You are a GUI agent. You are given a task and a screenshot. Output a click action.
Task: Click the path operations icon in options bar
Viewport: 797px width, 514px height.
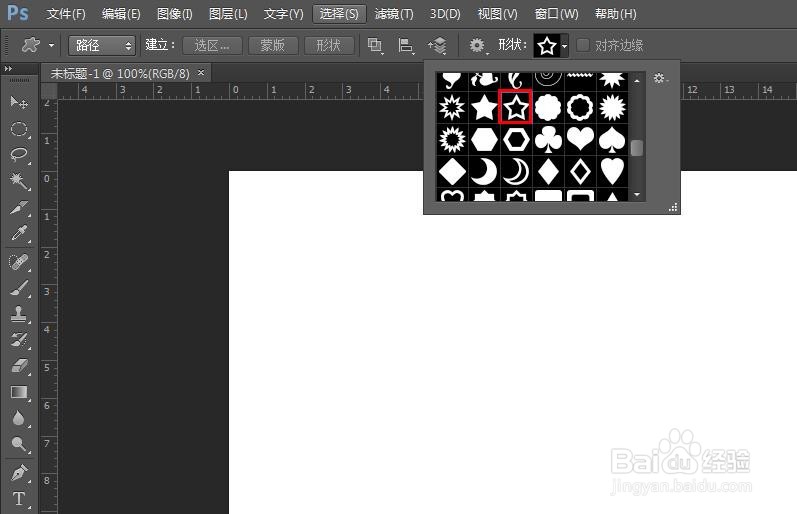(375, 45)
